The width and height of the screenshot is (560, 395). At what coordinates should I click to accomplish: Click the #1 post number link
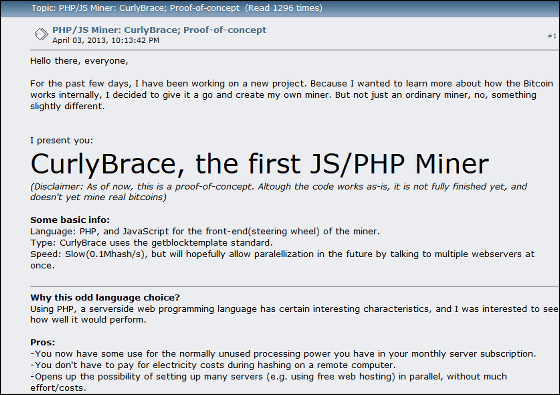click(552, 36)
